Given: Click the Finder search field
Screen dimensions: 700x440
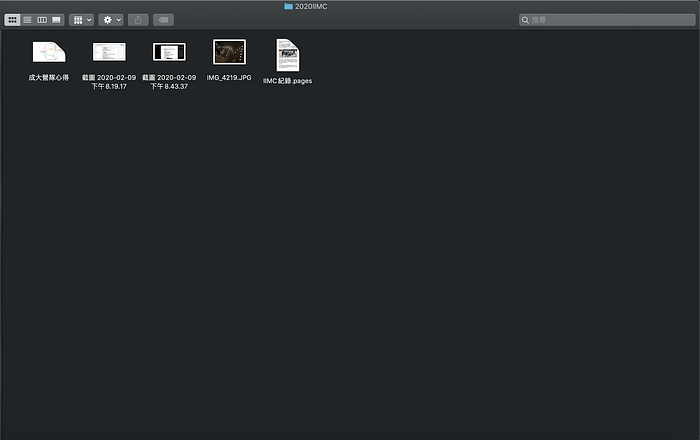Looking at the screenshot, I should click(x=610, y=20).
